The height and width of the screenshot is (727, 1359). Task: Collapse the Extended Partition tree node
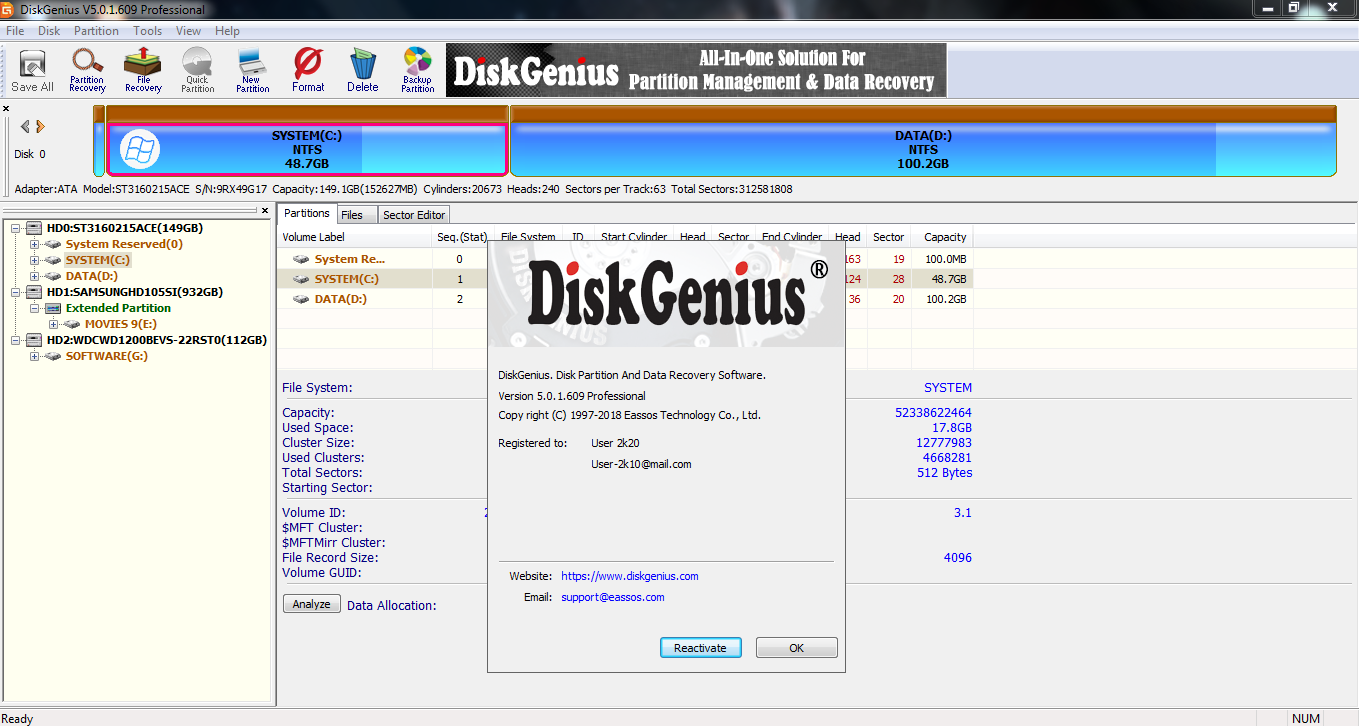click(35, 308)
